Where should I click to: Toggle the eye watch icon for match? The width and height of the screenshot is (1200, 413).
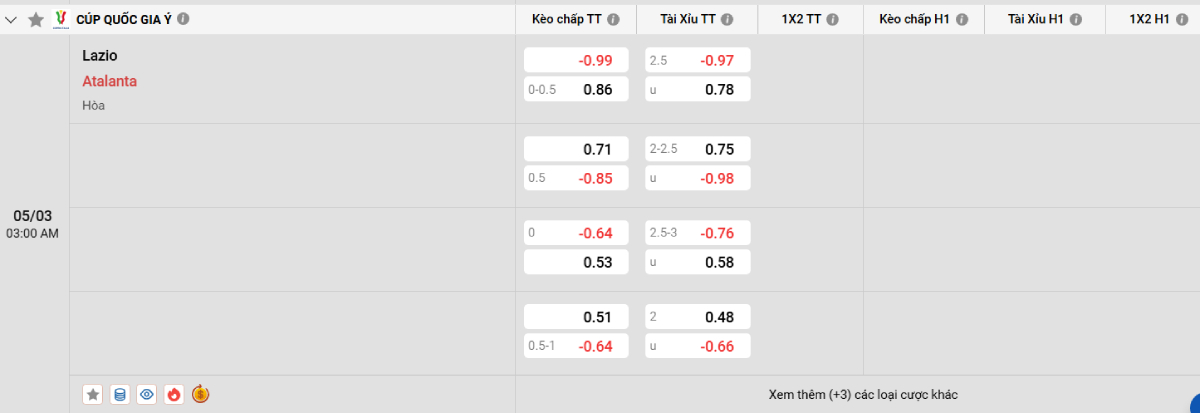147,394
